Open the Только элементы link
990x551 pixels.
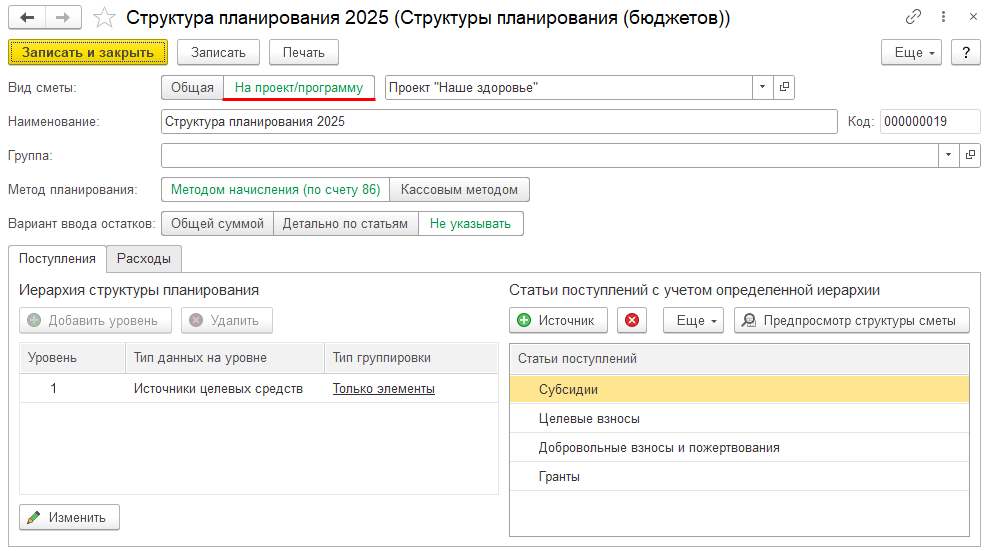[384, 389]
